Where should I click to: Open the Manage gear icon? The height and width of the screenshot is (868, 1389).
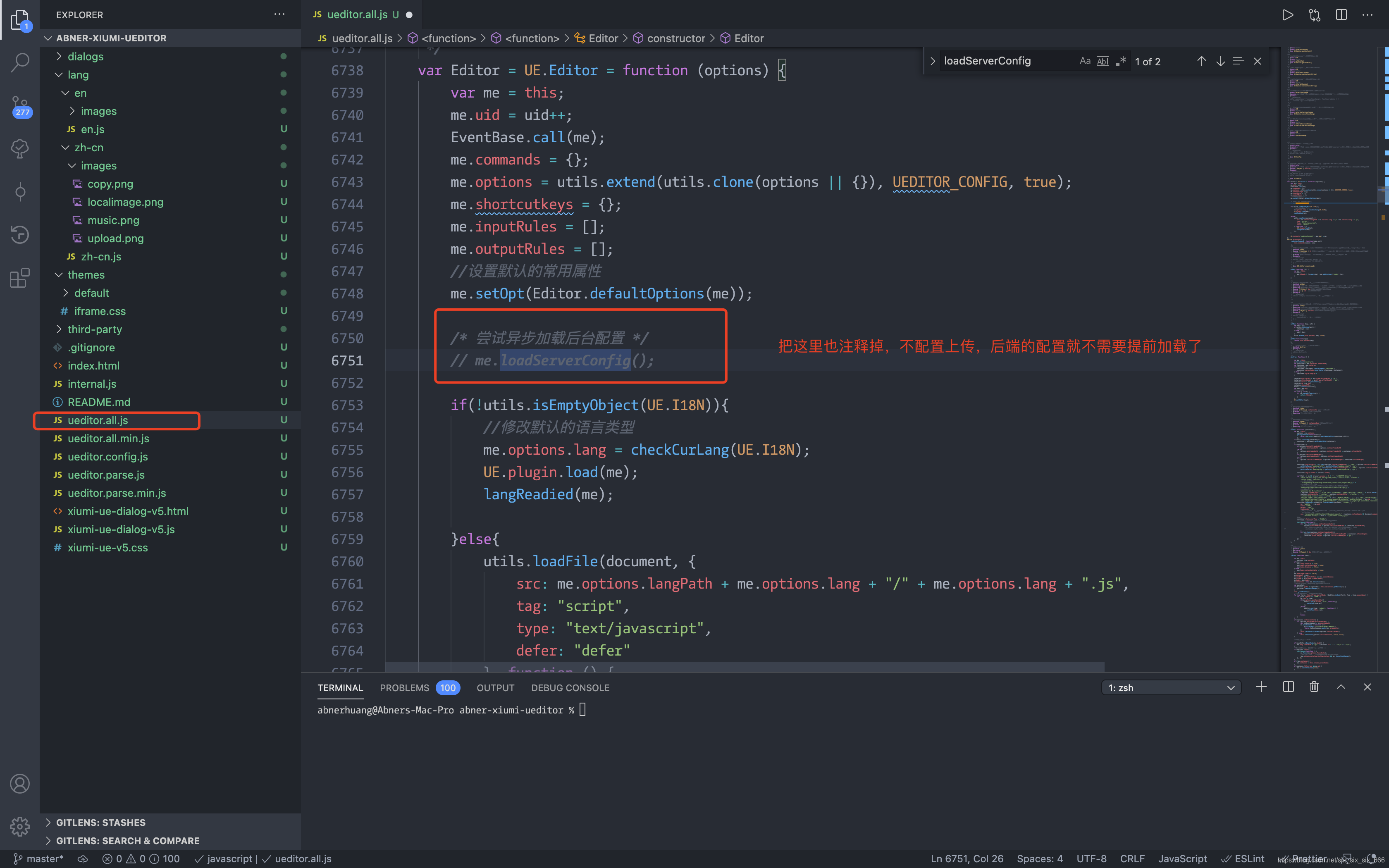(20, 826)
